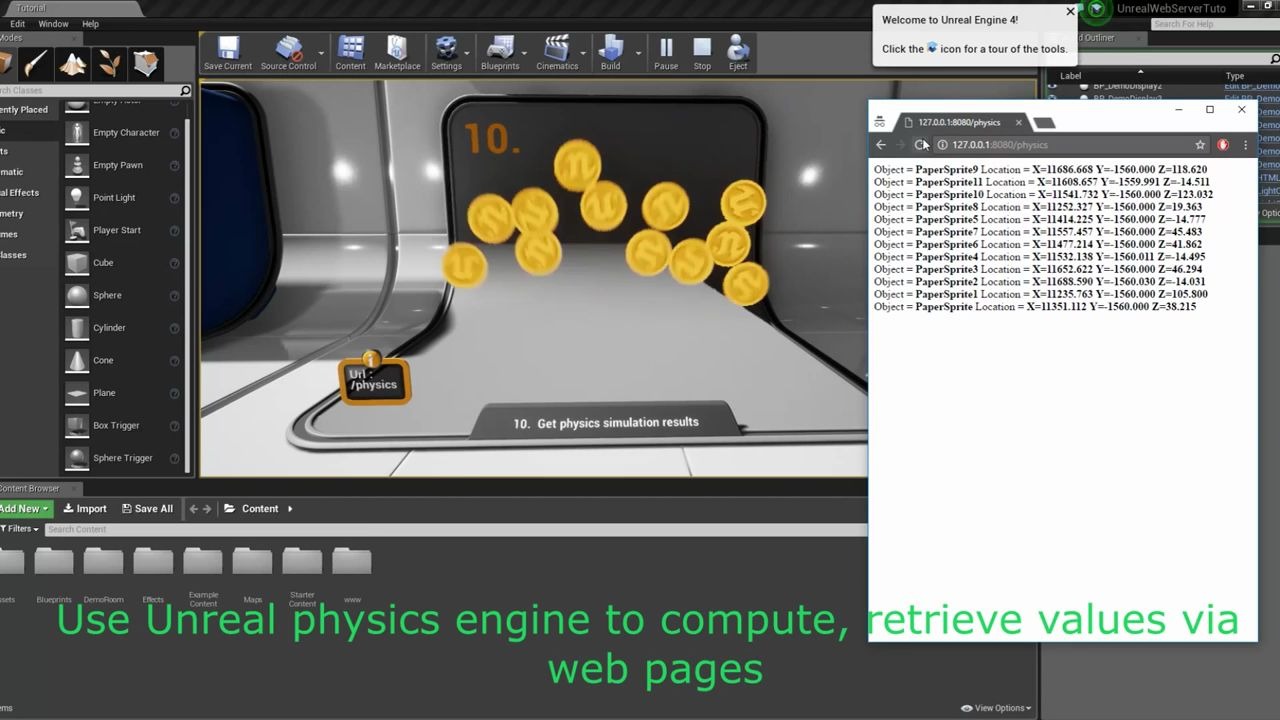The width and height of the screenshot is (1280, 720).
Task: Select the Sphere class
Action: [123, 295]
